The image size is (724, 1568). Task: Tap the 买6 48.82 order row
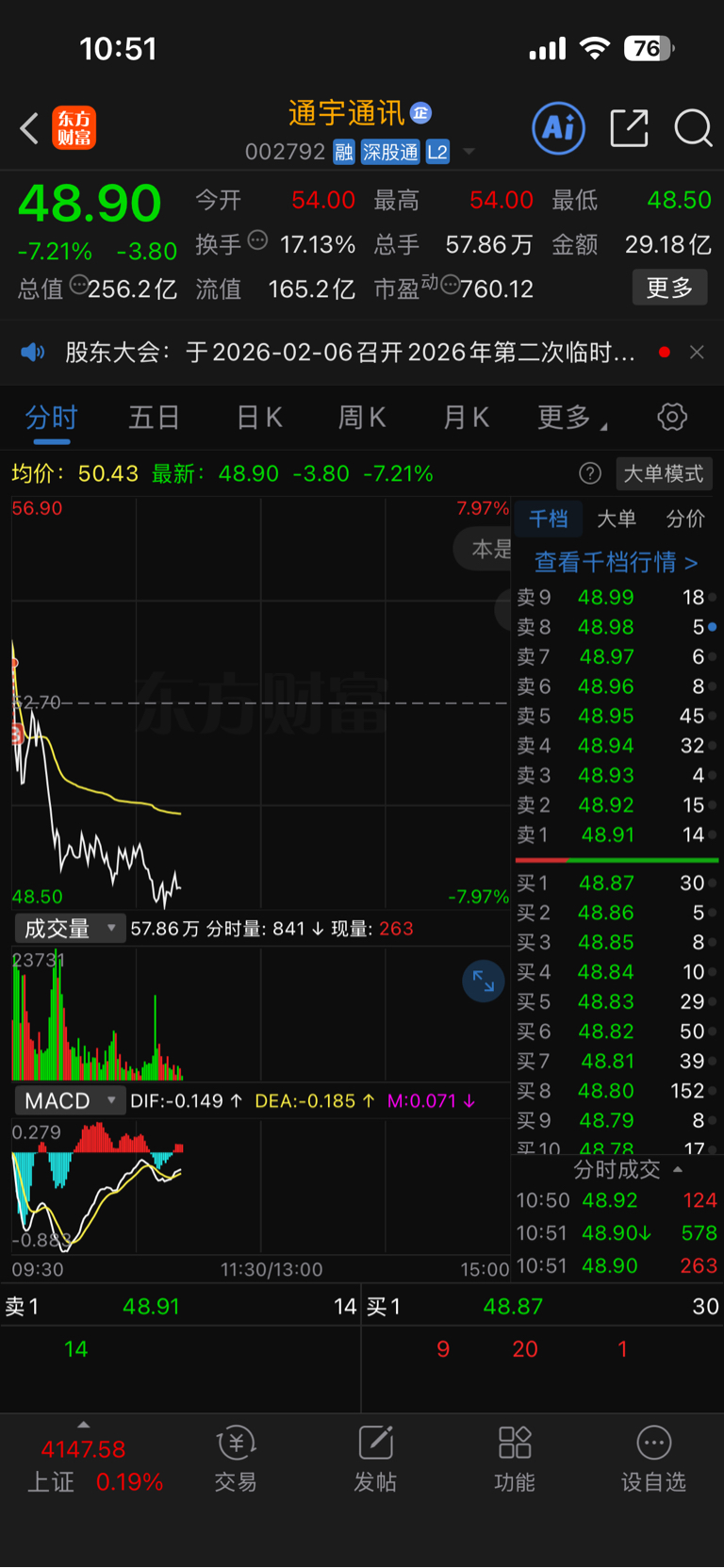click(617, 1032)
